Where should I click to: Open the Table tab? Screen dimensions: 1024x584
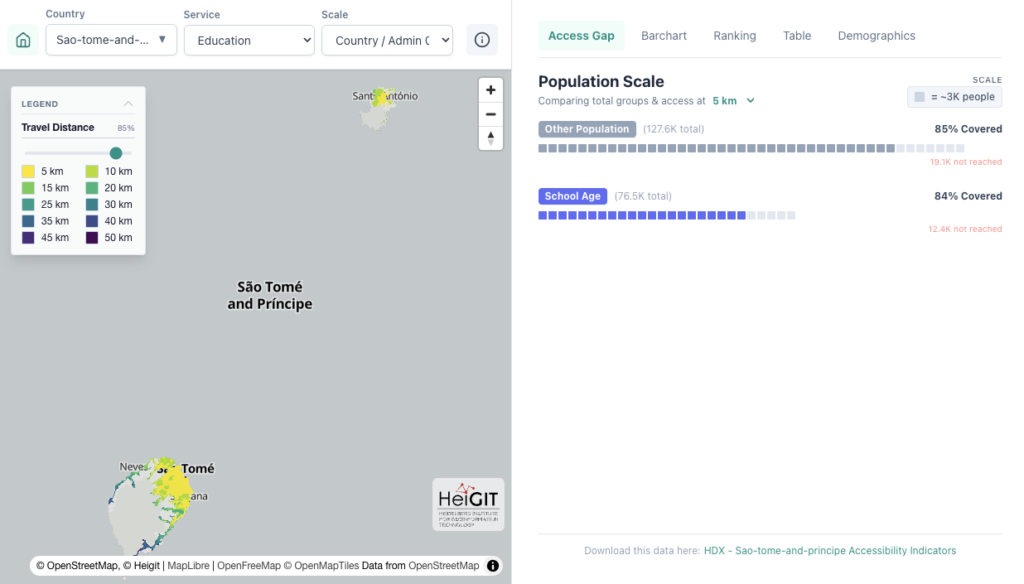797,36
